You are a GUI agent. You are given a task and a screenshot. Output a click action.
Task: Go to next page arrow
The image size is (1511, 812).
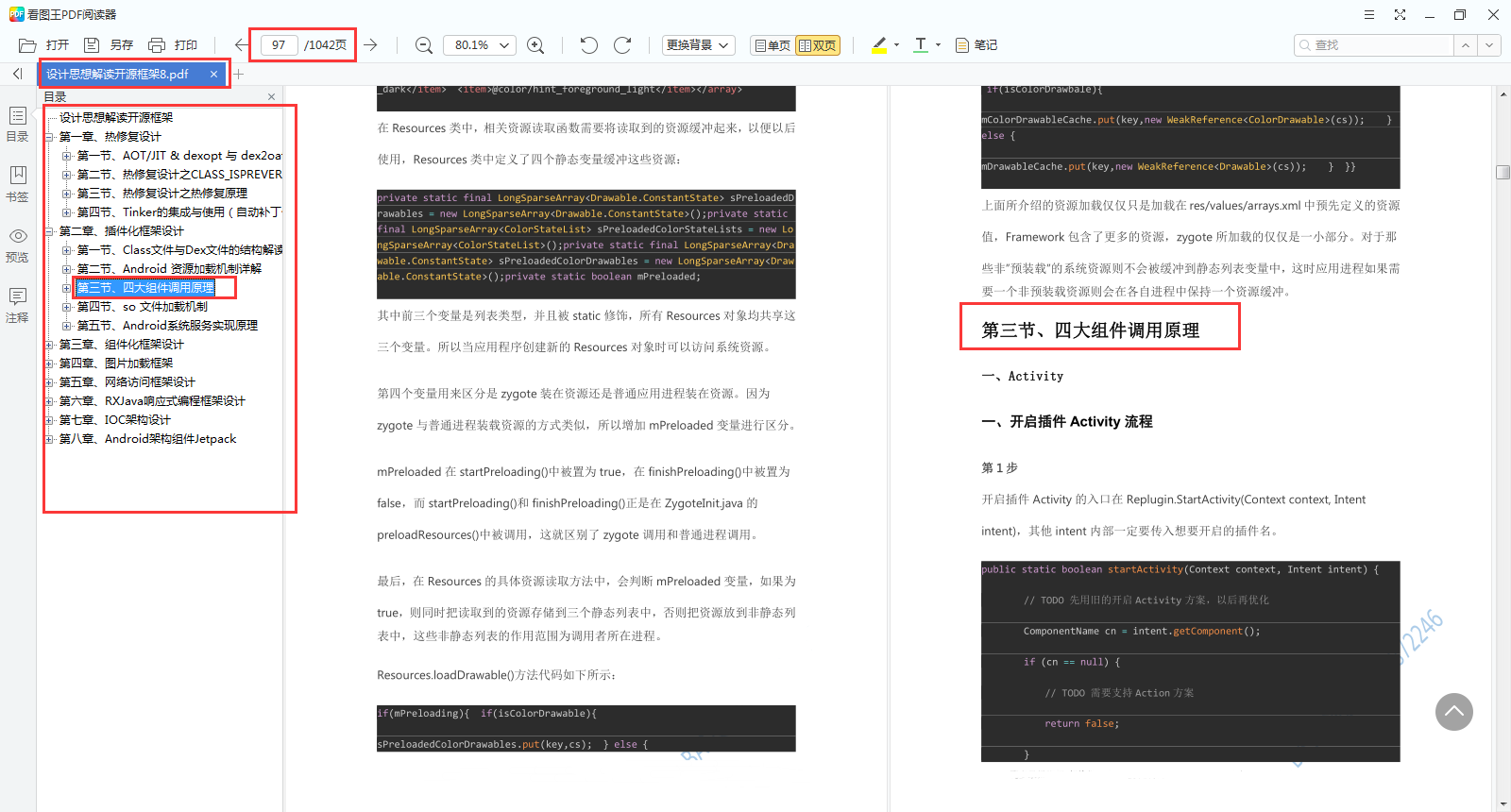coord(371,44)
